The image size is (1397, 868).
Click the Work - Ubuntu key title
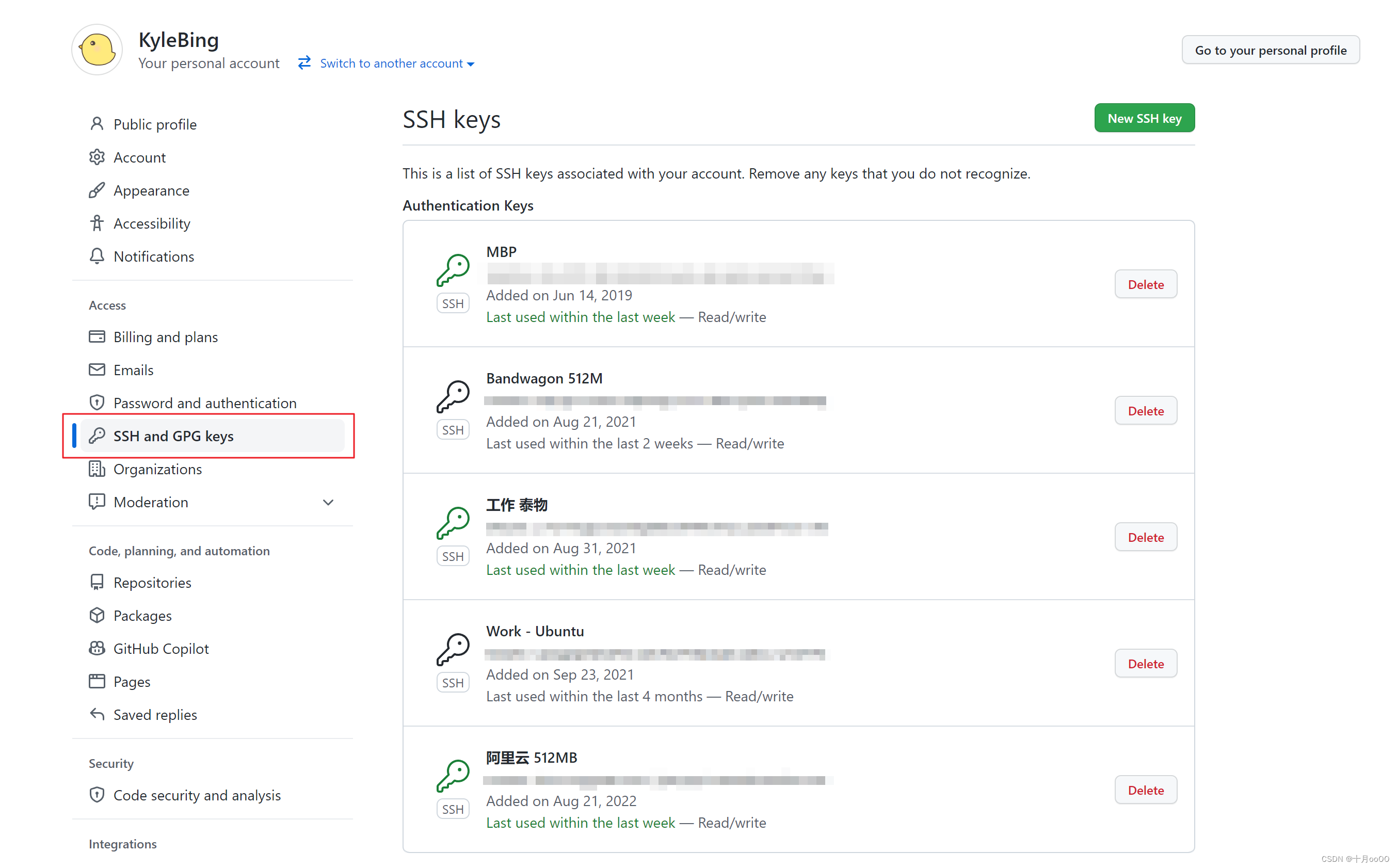pos(535,631)
